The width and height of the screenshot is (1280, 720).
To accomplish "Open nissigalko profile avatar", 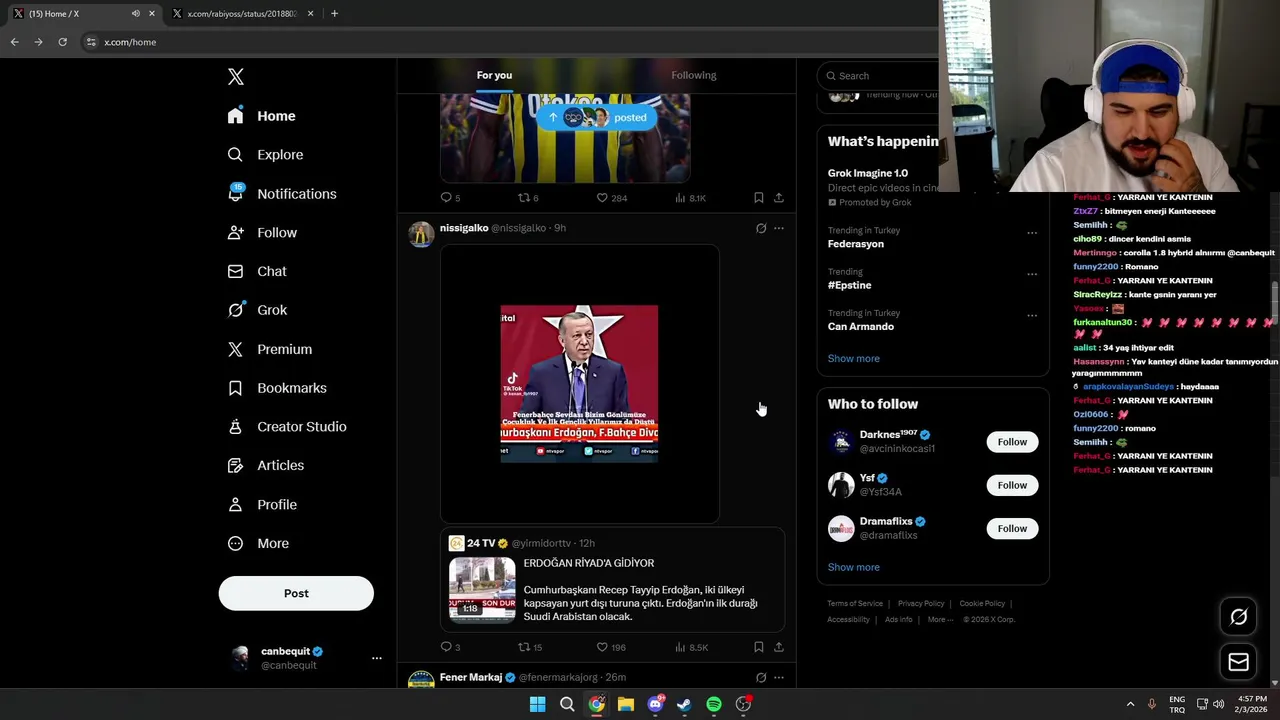I will point(421,234).
